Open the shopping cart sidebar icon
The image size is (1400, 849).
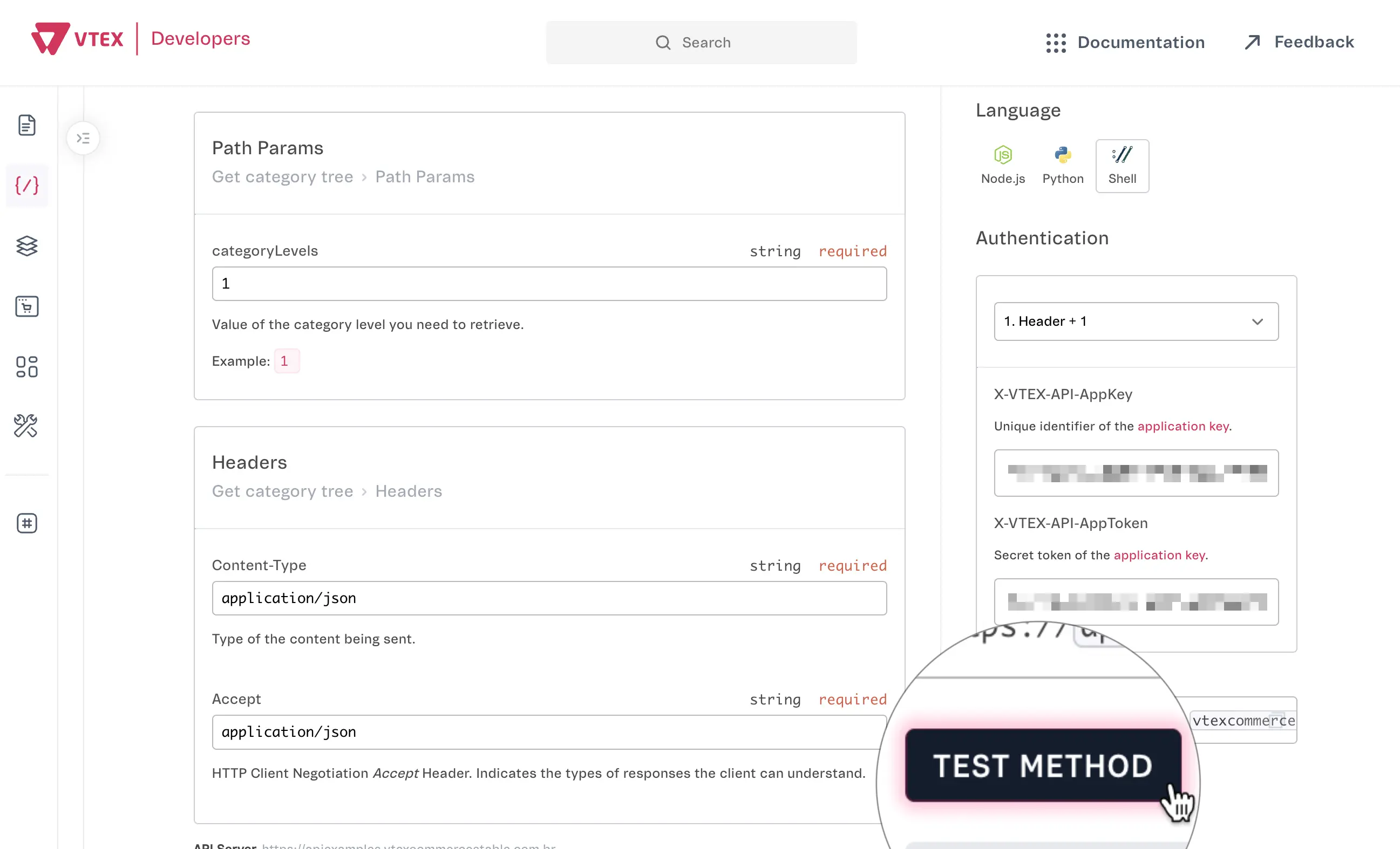[x=26, y=307]
